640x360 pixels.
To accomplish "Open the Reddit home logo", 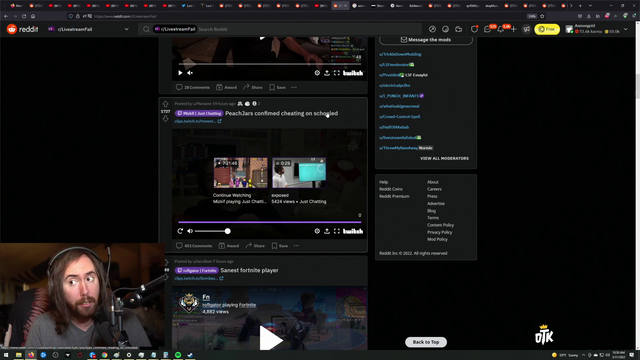I will [x=22, y=29].
